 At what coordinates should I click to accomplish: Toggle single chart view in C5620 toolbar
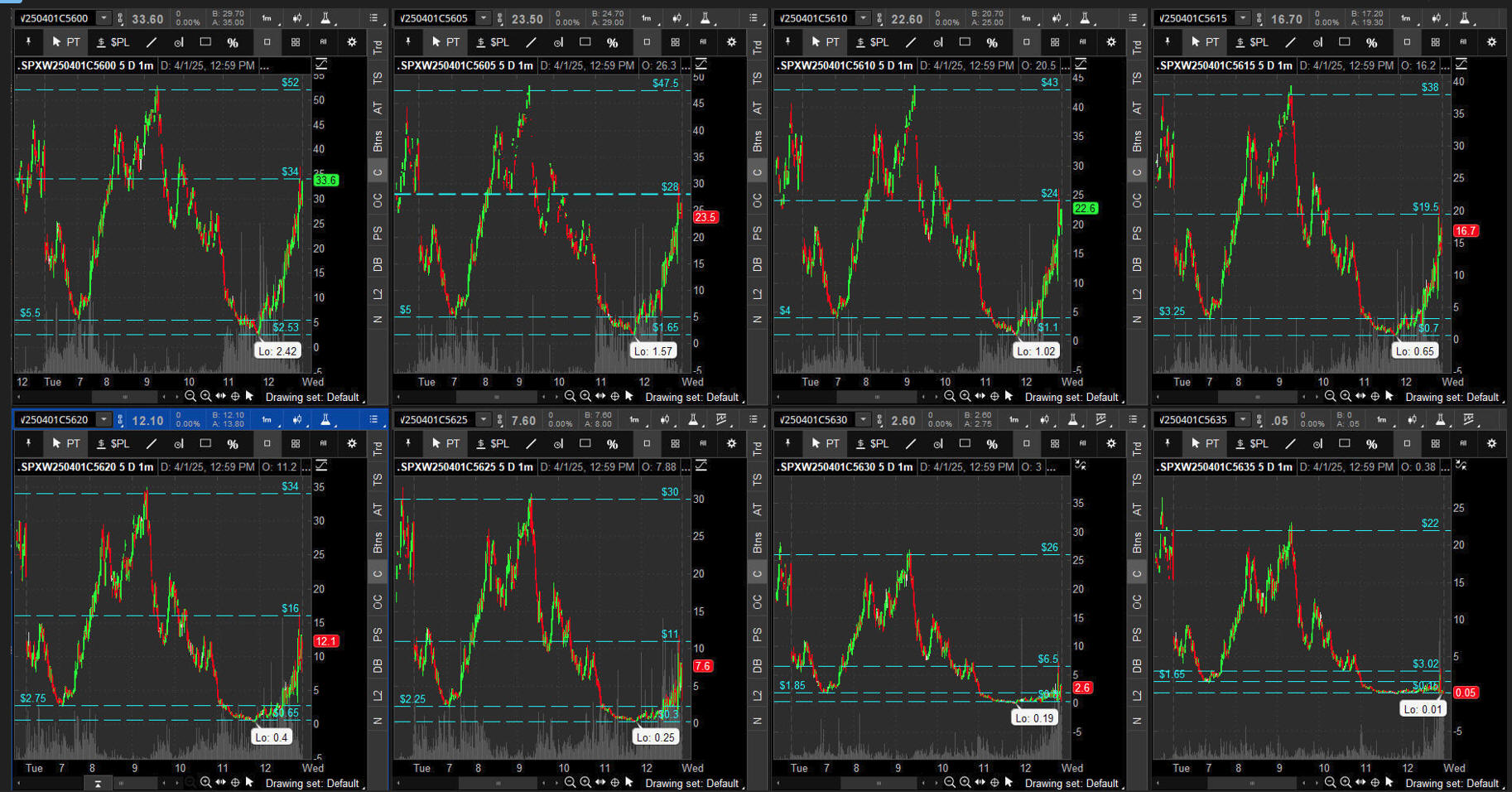267,444
